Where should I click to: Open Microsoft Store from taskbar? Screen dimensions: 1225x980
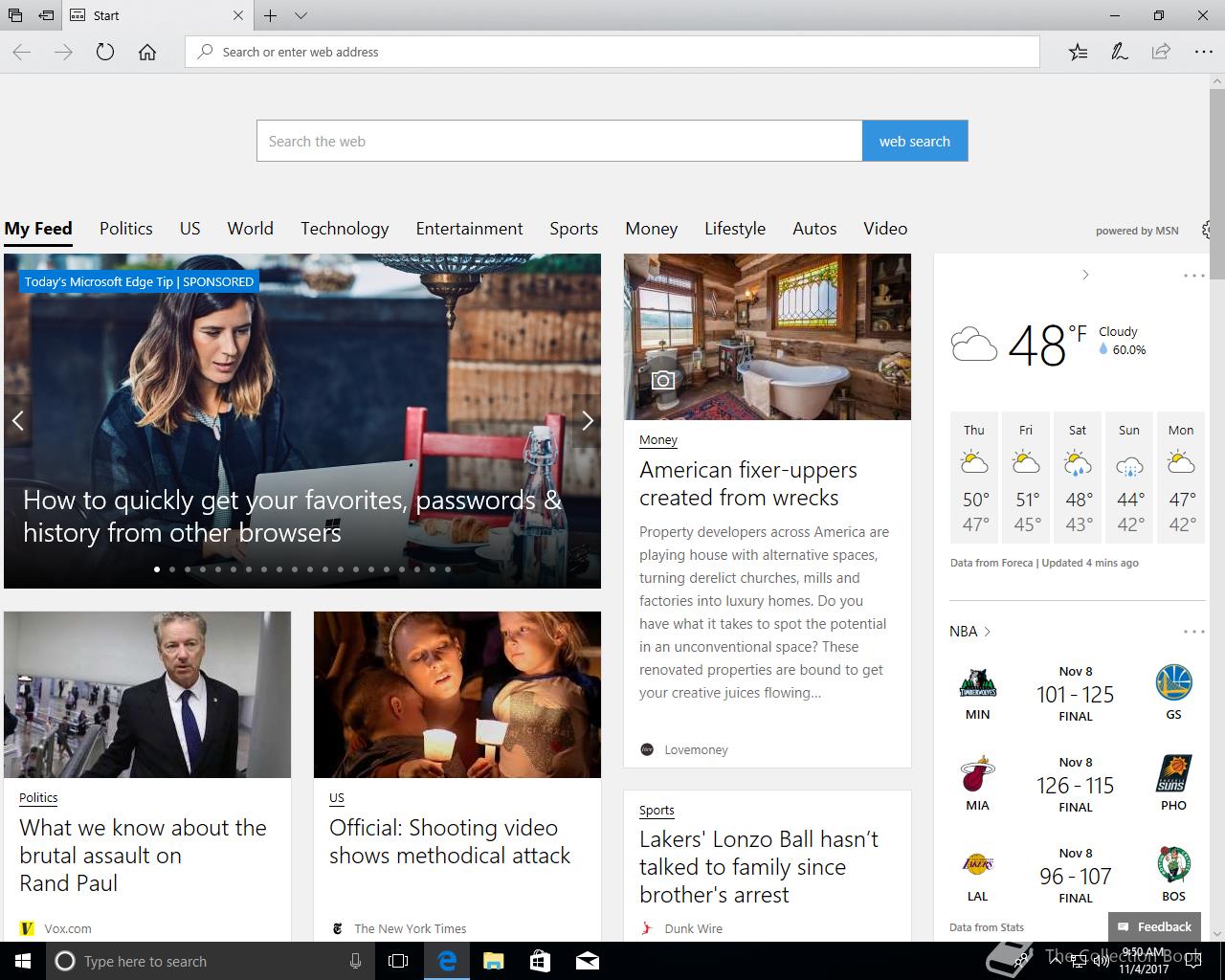click(540, 961)
